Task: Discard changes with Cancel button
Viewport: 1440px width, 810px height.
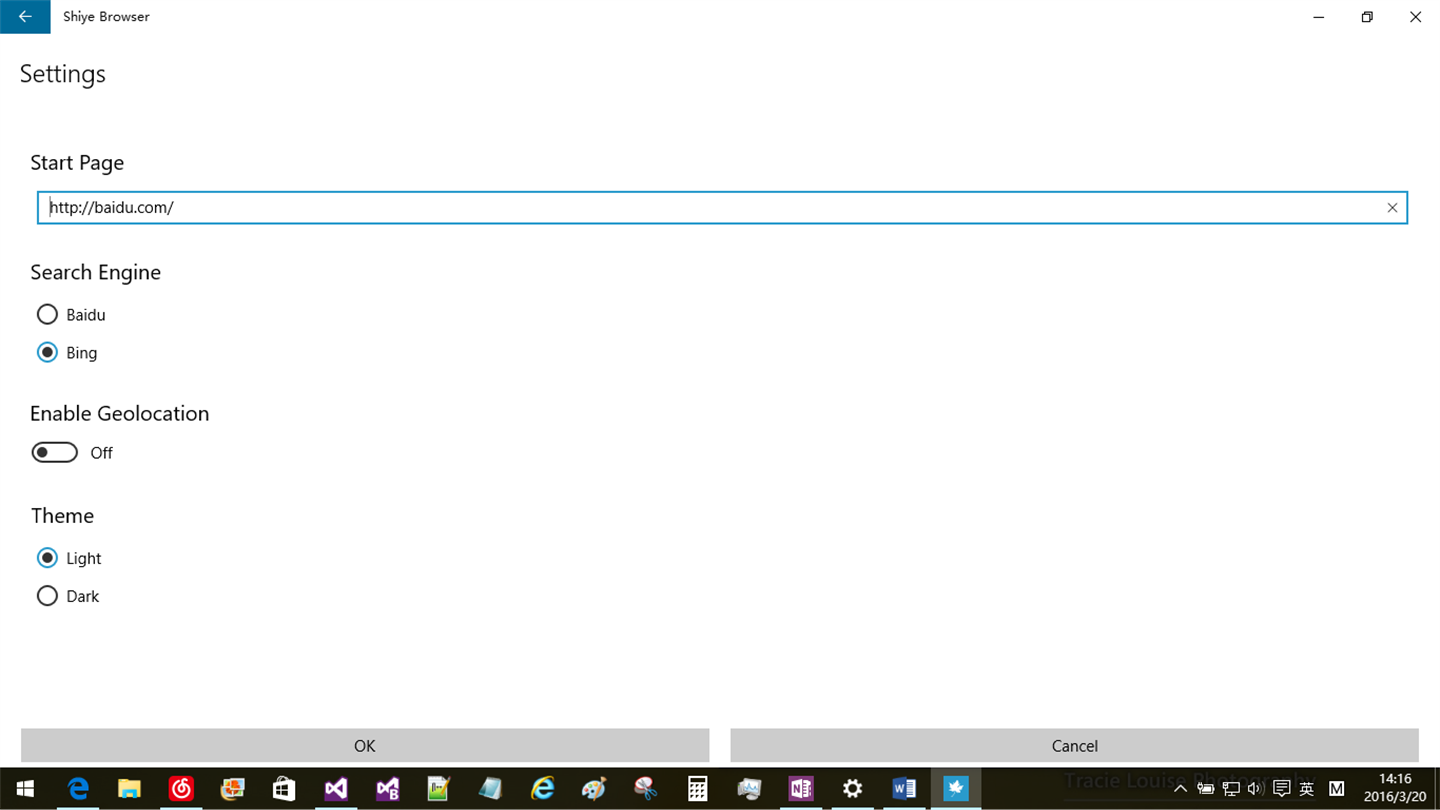Action: click(x=1075, y=746)
